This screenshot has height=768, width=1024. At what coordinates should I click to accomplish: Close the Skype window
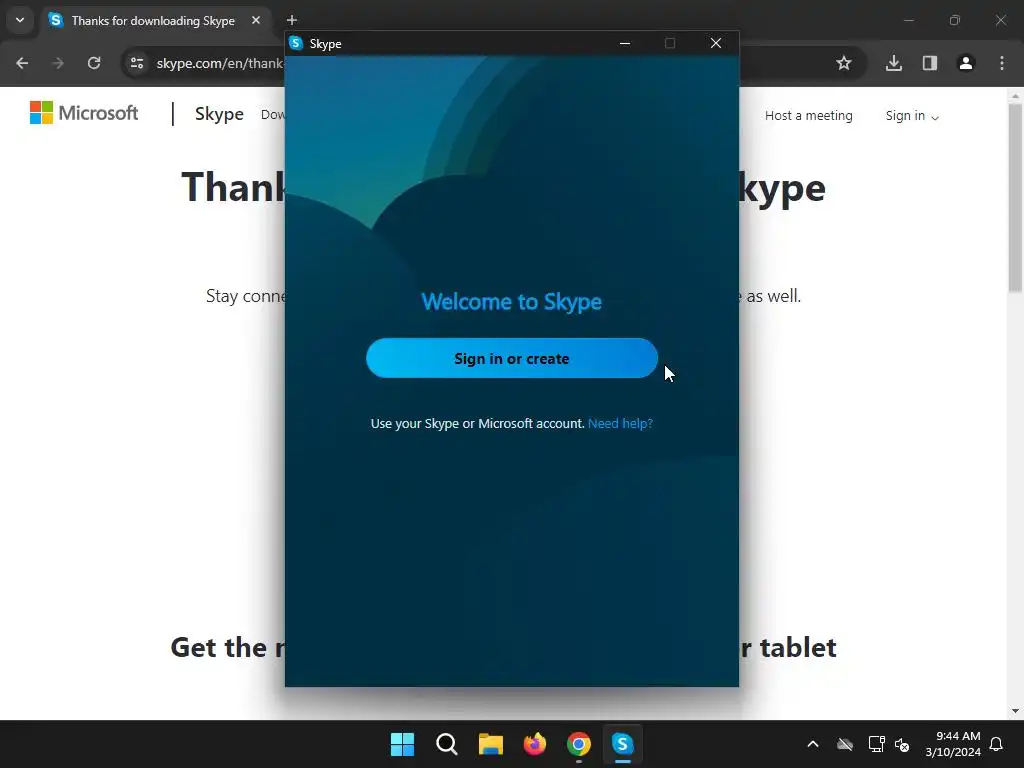point(716,43)
